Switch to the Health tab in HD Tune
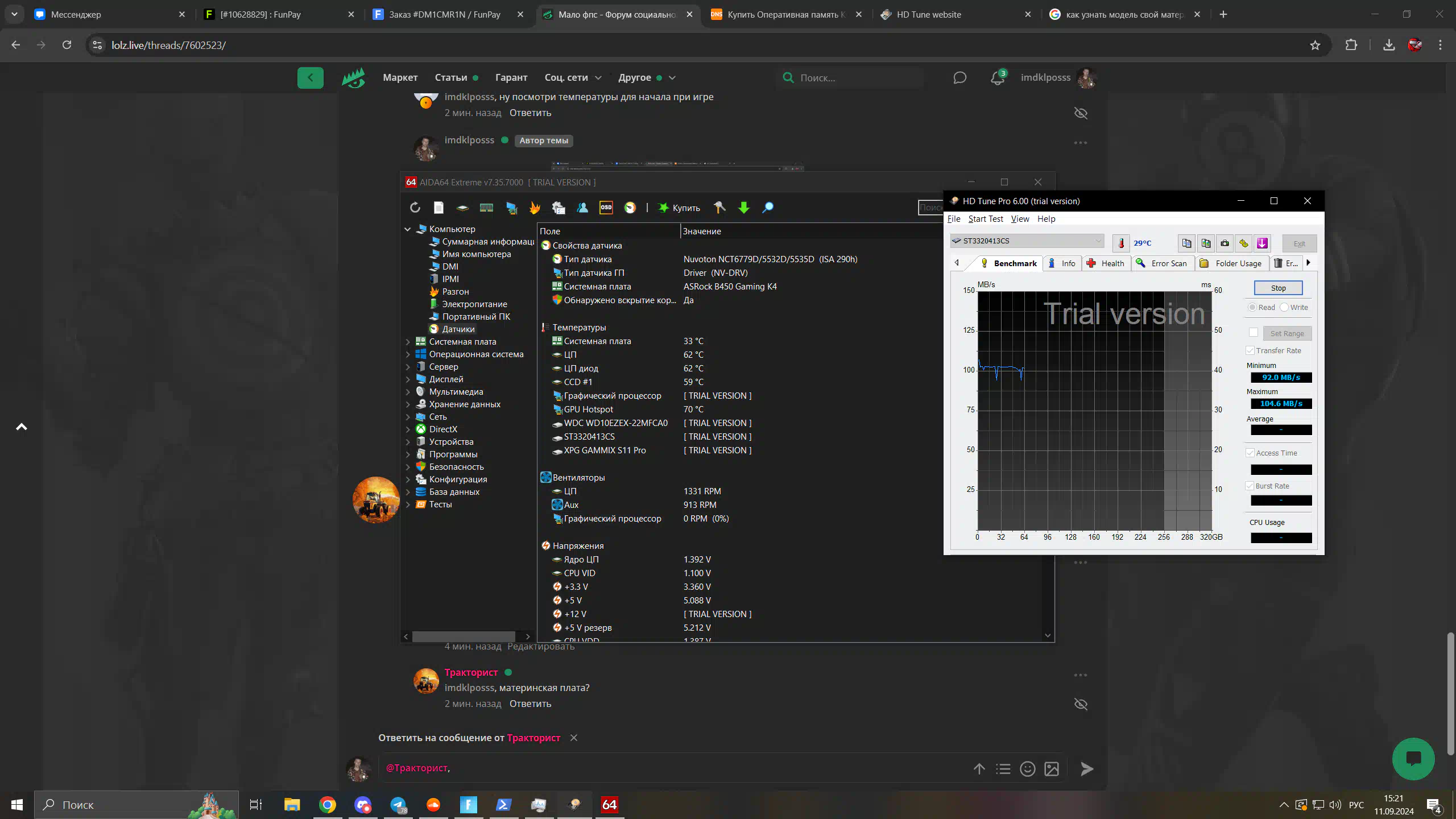1456x819 pixels. pyautogui.click(x=1105, y=263)
